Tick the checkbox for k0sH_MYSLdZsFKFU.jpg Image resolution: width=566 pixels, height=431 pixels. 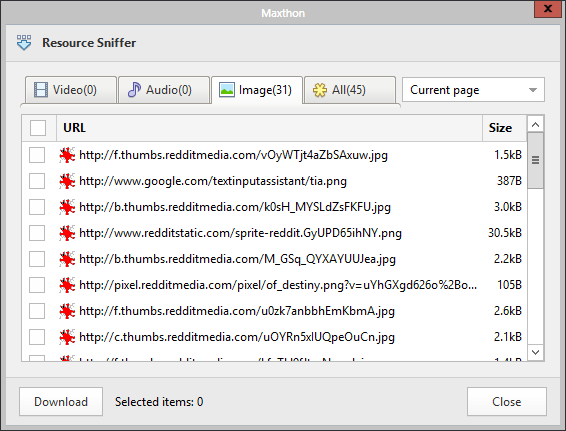tap(37, 207)
